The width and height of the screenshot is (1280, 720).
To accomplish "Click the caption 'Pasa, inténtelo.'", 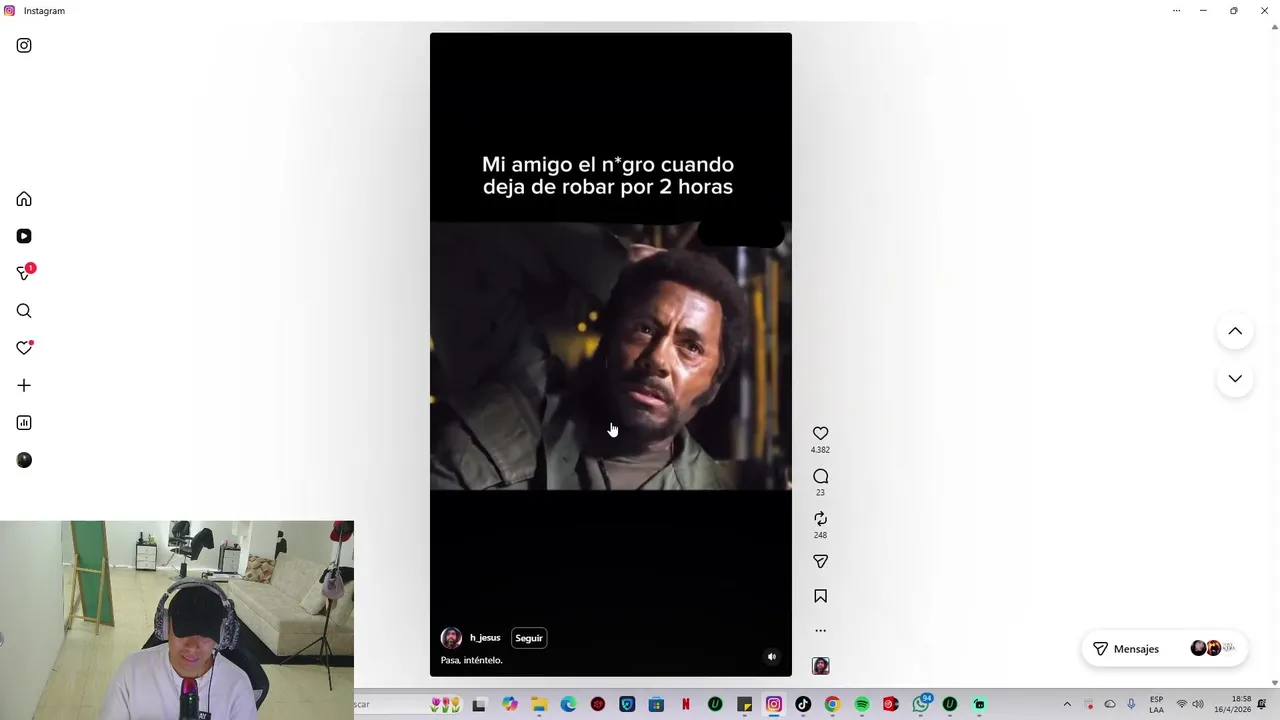I will click(471, 660).
